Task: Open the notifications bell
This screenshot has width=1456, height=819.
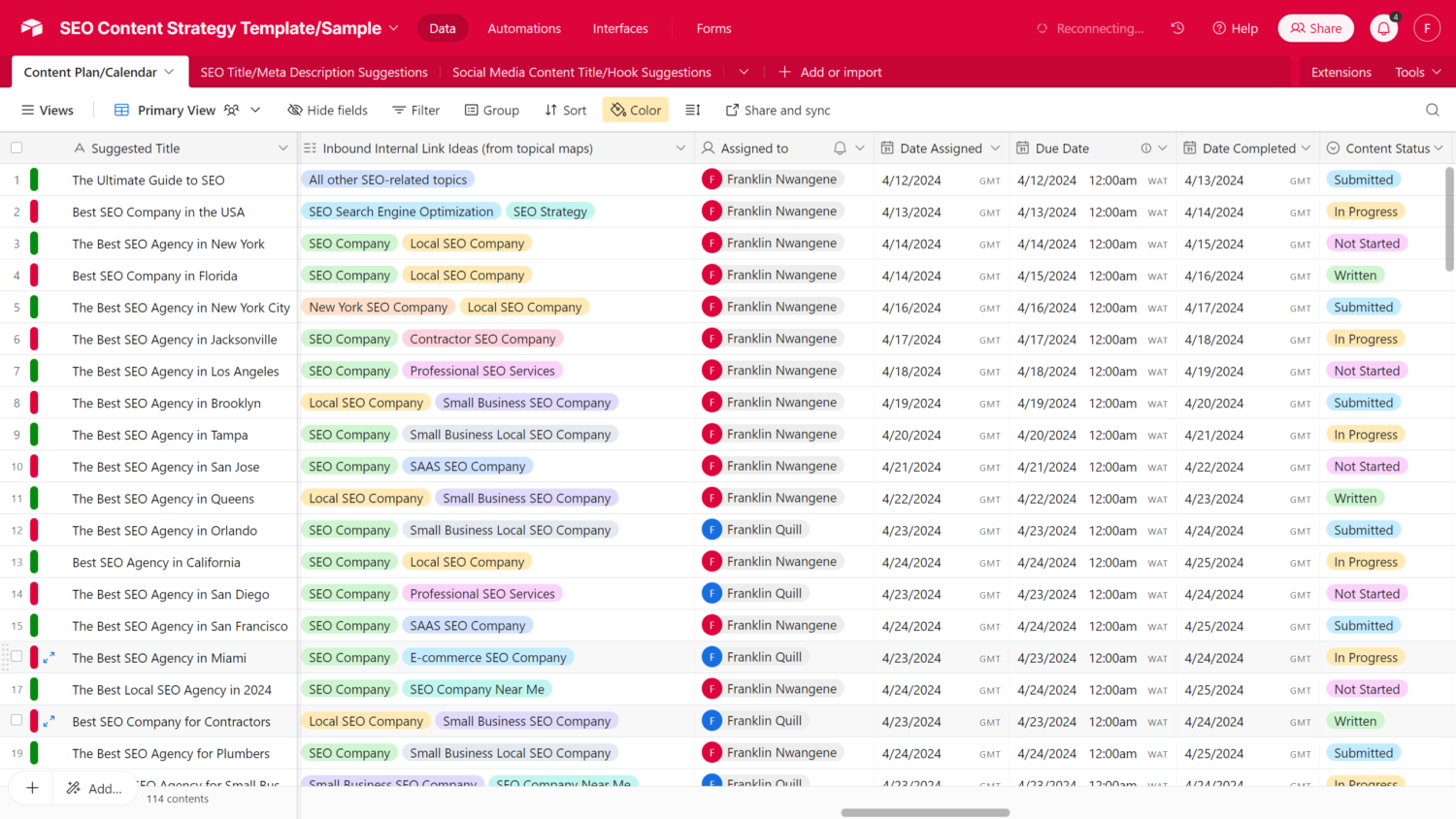Action: click(1383, 29)
